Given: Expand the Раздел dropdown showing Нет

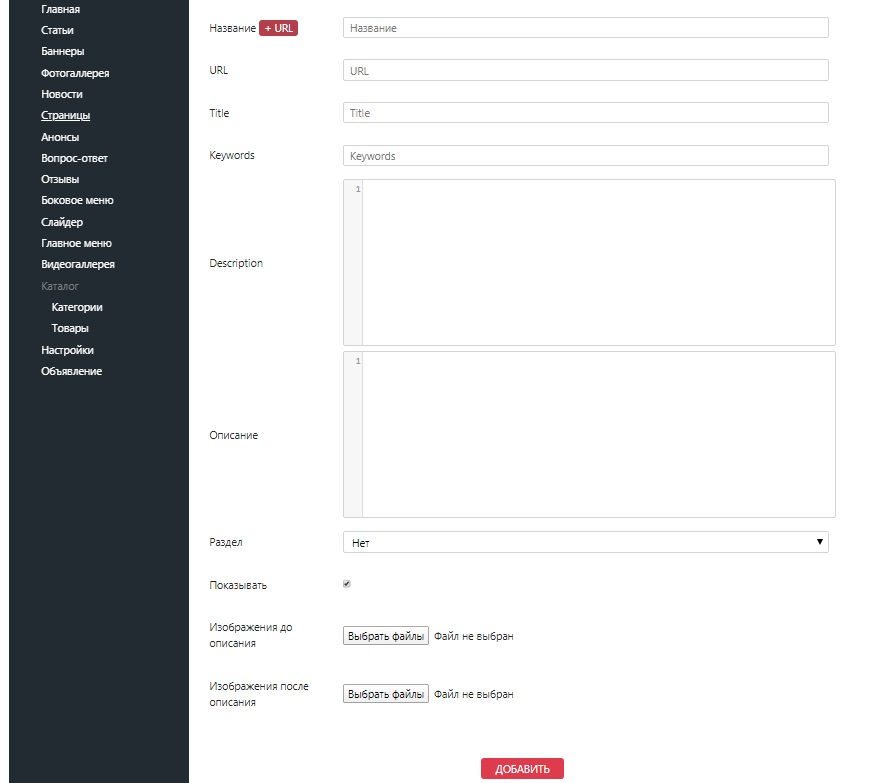Looking at the screenshot, I should pos(585,542).
